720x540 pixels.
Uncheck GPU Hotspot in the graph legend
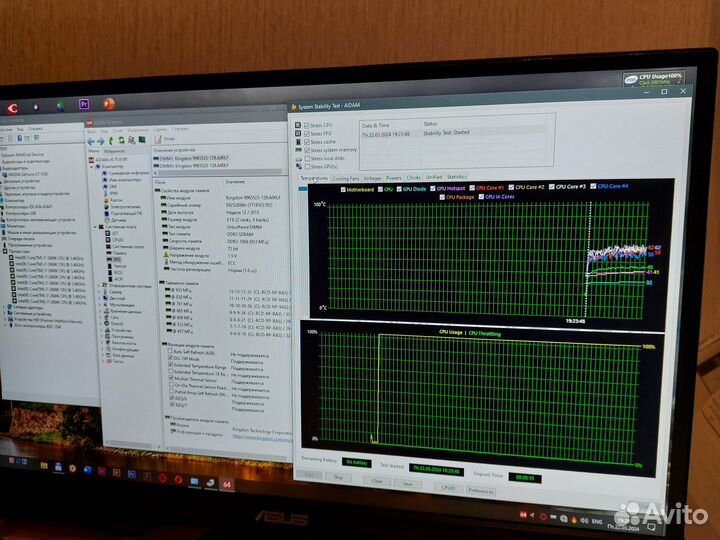433,189
